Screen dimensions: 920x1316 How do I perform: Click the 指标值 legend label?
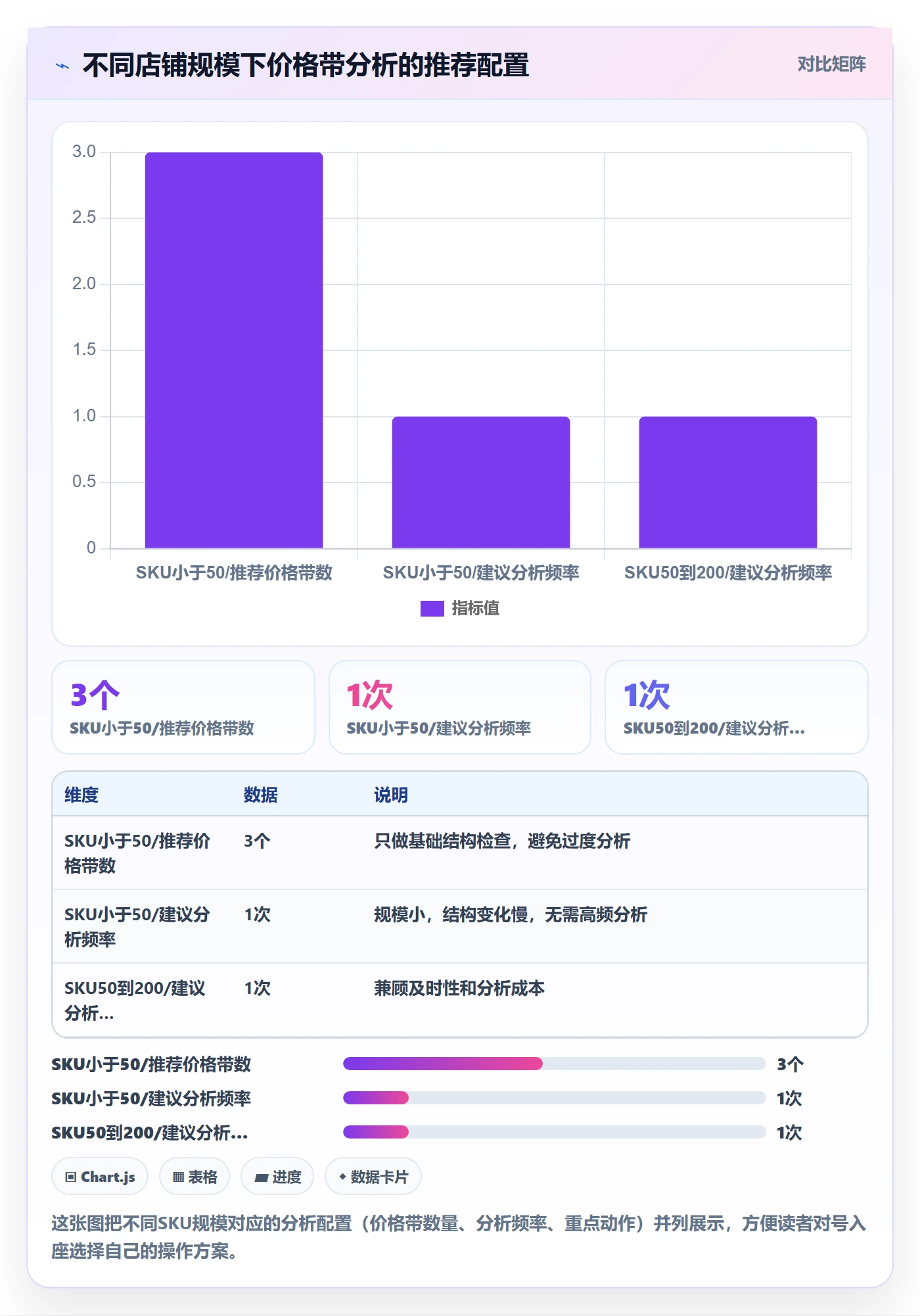[476, 609]
